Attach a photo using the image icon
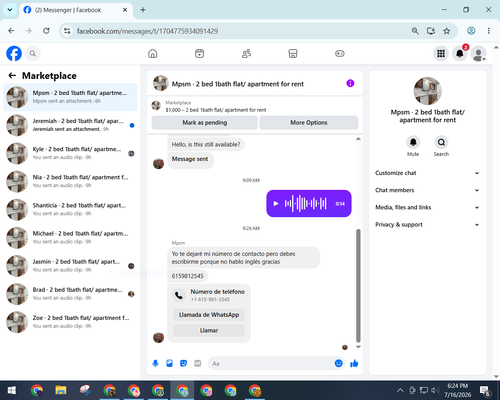 169,363
